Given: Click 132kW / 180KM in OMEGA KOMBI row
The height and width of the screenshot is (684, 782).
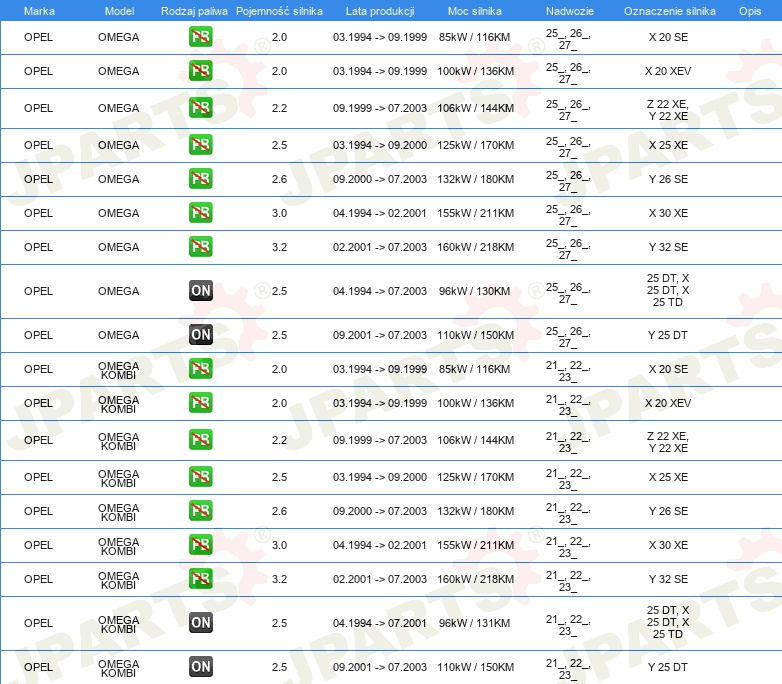Looking at the screenshot, I should point(476,511).
